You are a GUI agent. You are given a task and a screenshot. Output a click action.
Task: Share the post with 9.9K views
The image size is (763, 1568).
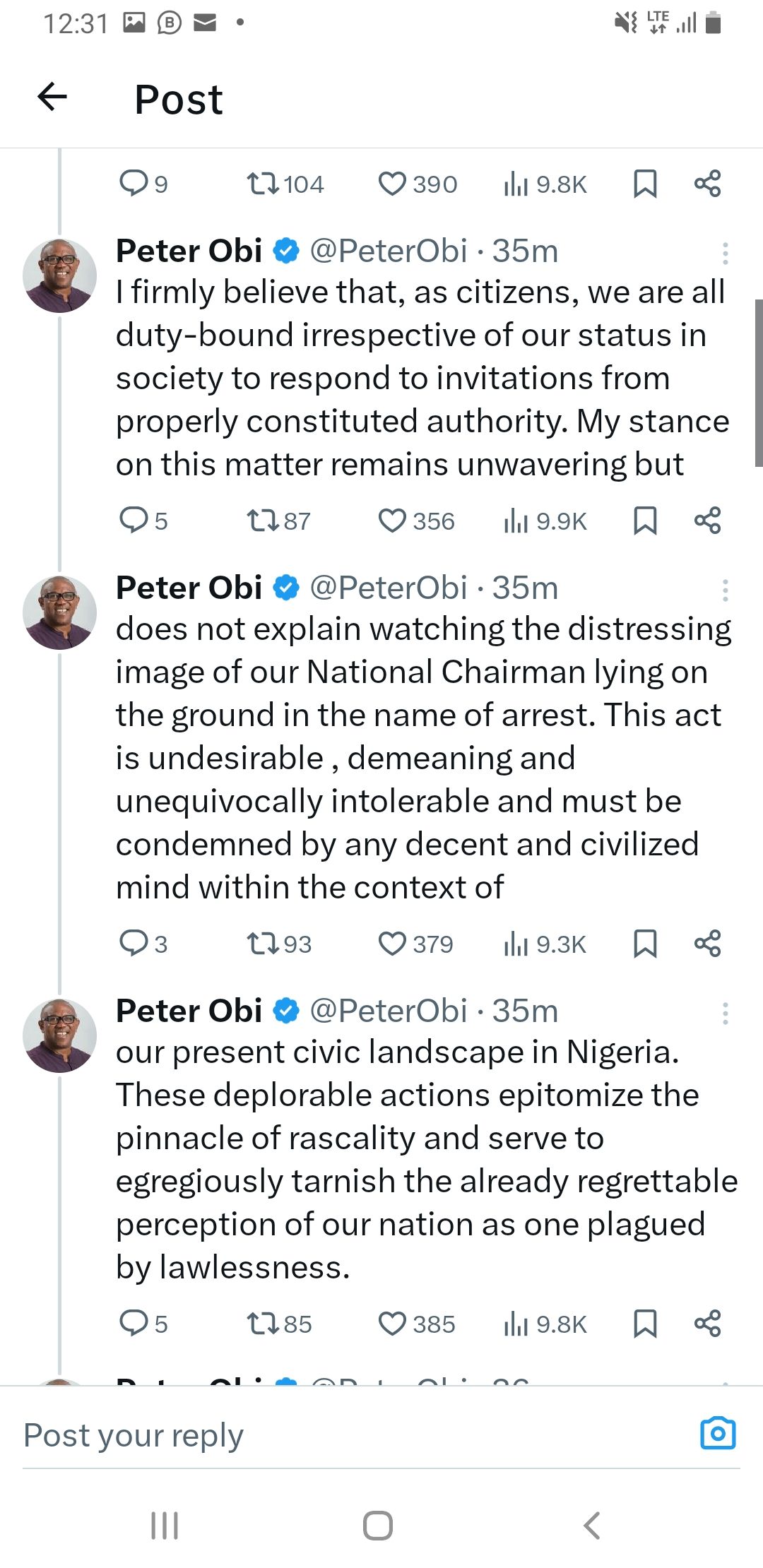pos(707,521)
